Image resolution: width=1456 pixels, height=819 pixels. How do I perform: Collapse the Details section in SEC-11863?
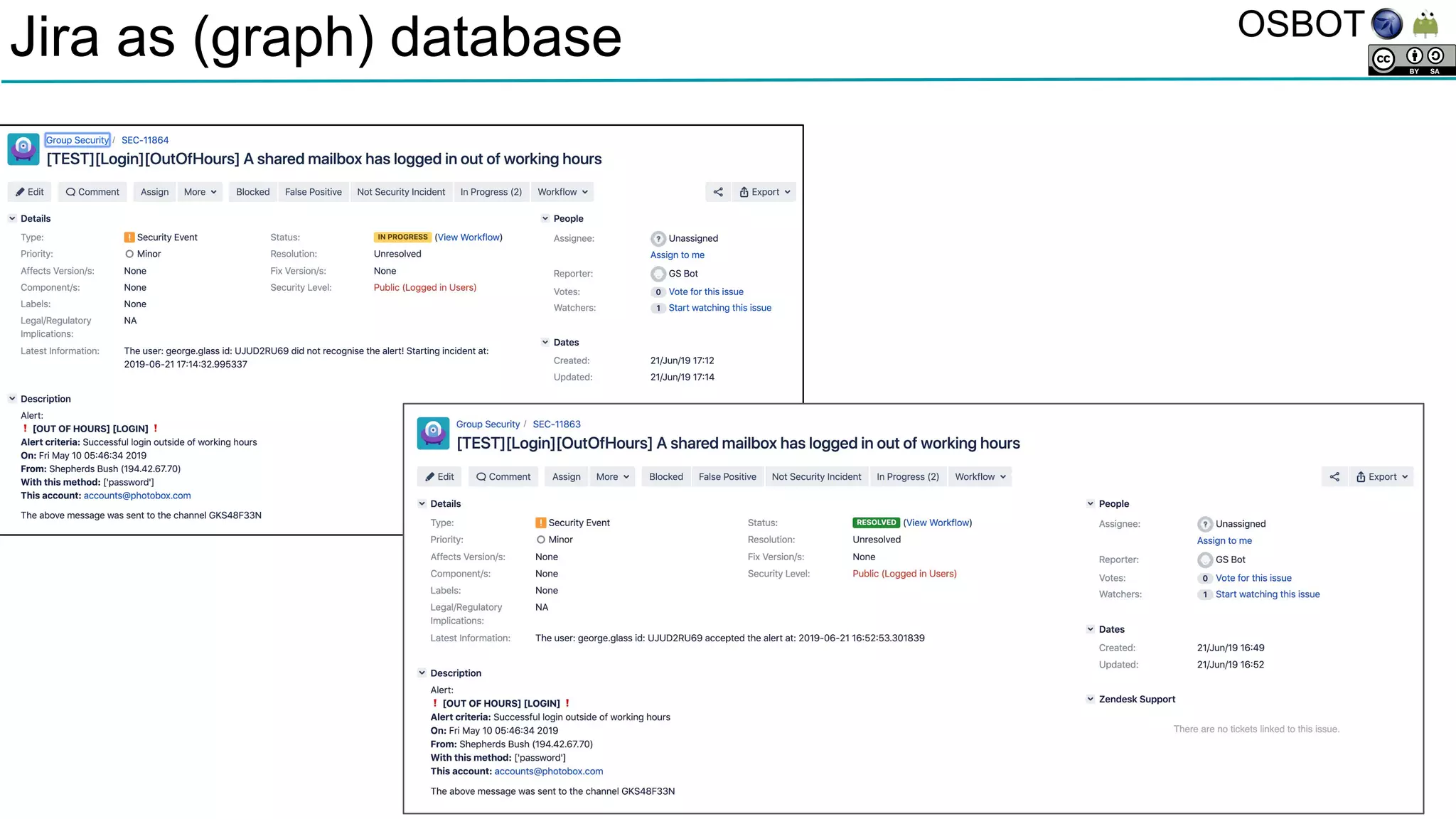coord(422,503)
